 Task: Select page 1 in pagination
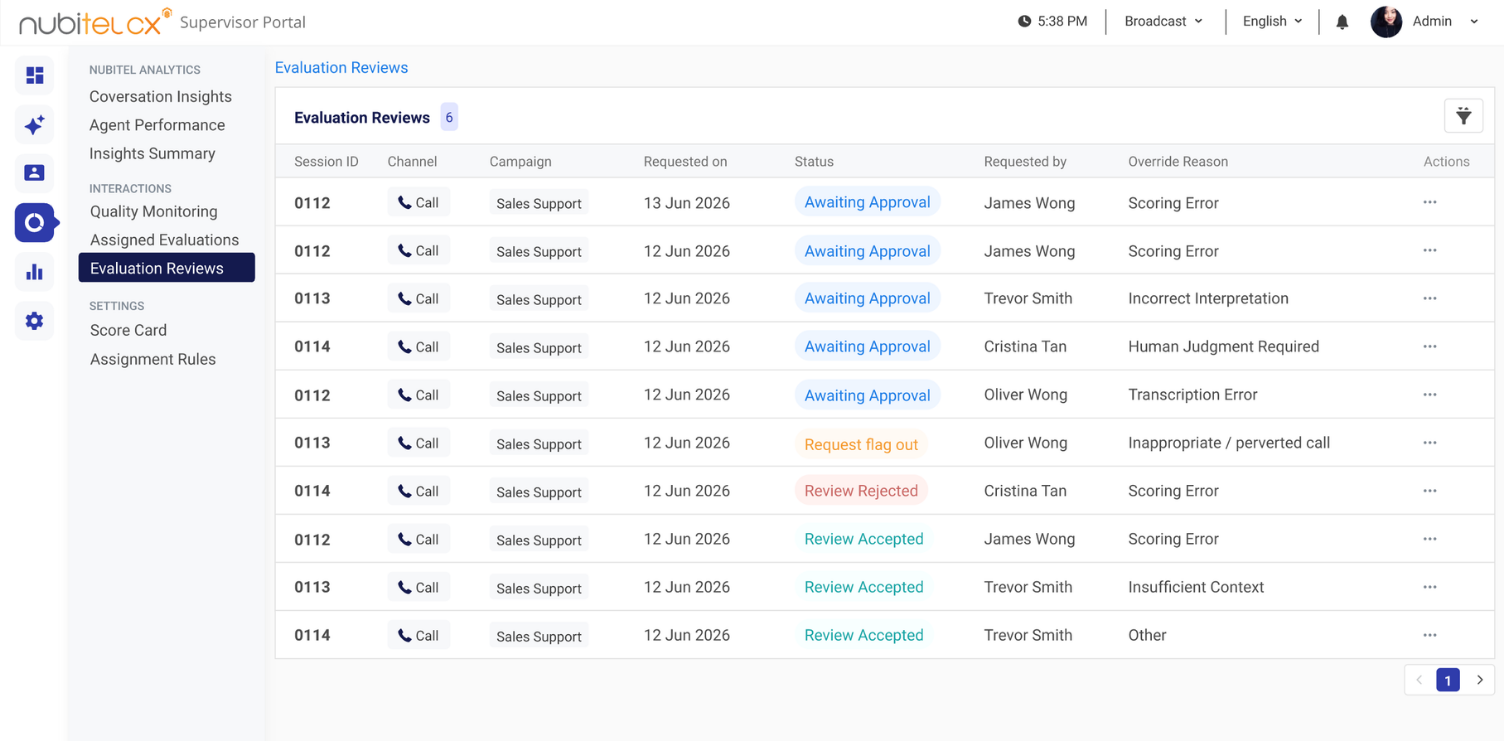click(x=1448, y=680)
